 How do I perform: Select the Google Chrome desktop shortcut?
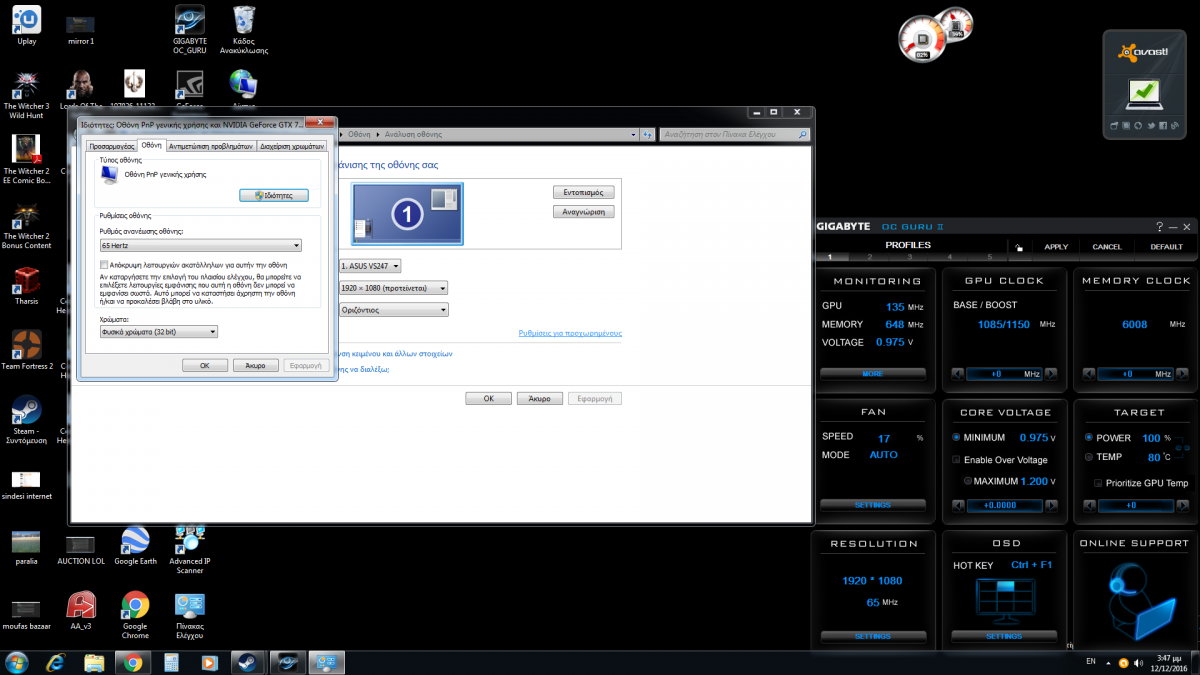click(x=135, y=614)
